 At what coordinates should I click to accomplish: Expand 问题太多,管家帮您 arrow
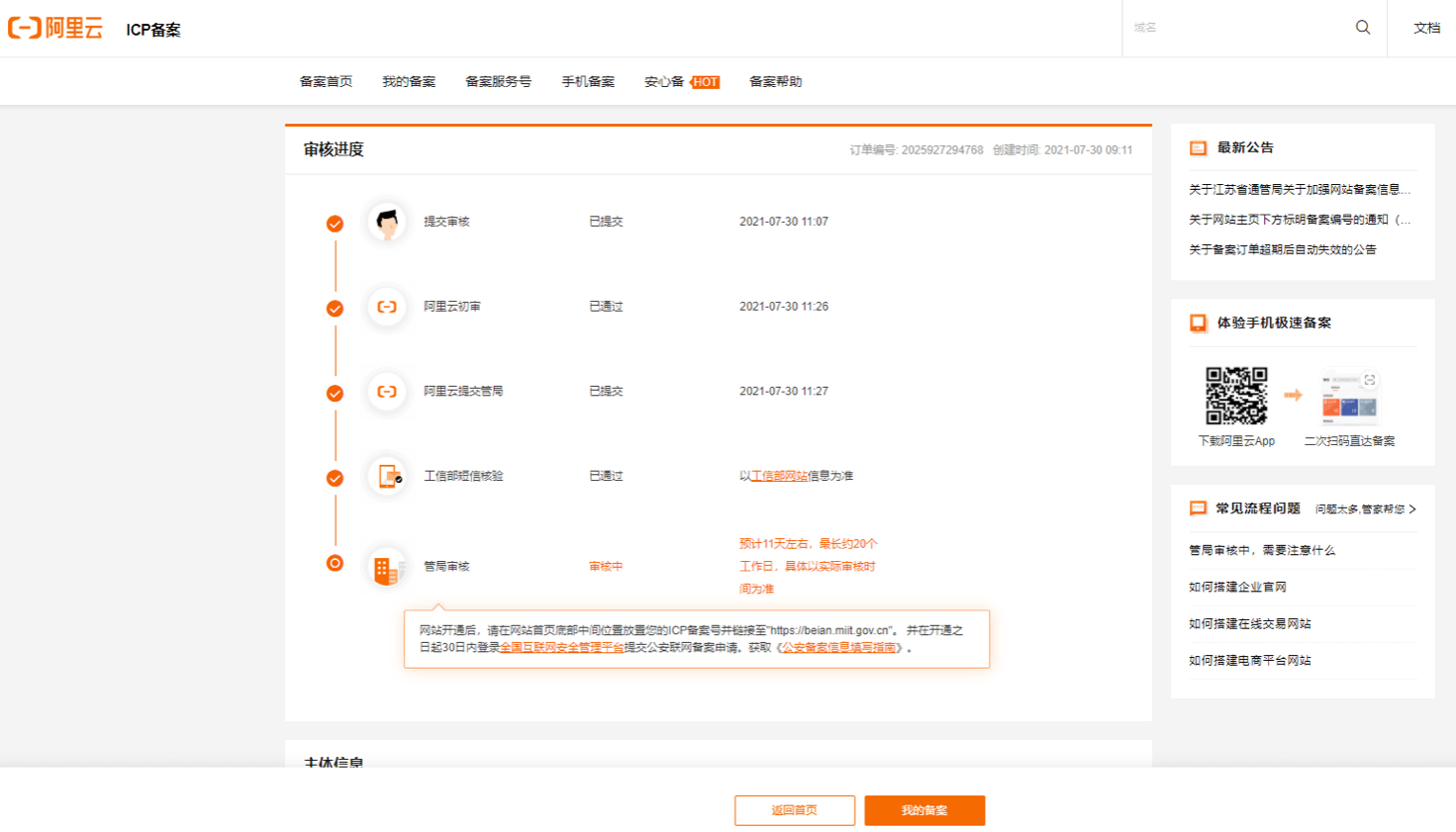(x=1412, y=509)
